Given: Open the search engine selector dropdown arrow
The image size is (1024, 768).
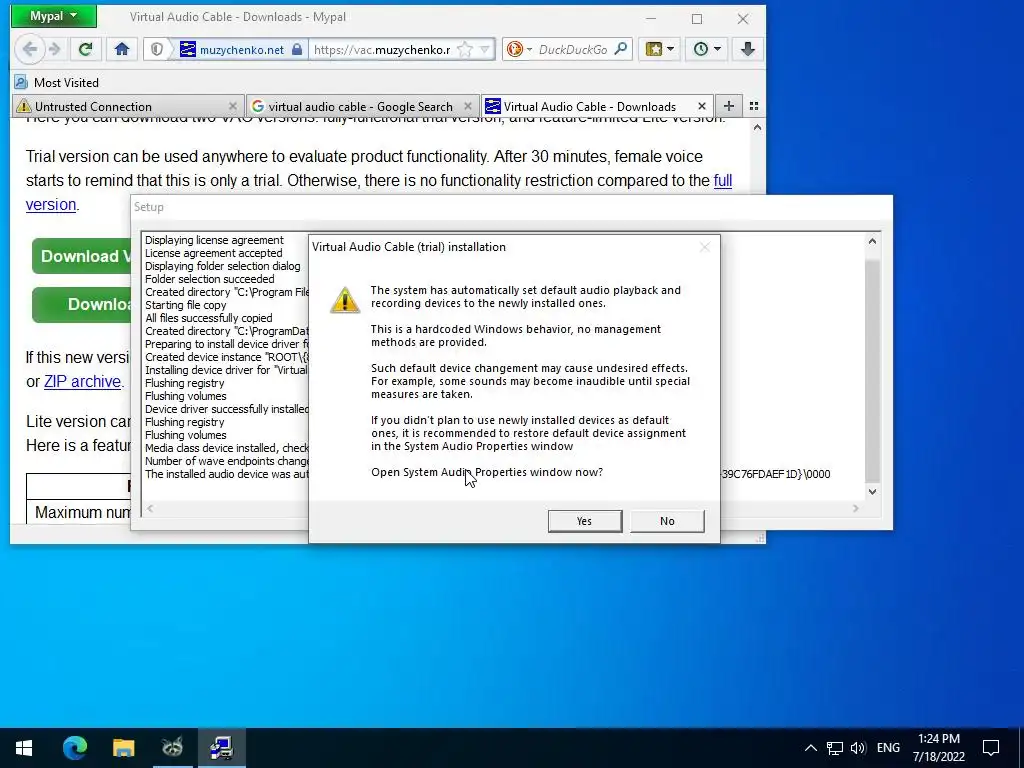Looking at the screenshot, I should (529, 50).
